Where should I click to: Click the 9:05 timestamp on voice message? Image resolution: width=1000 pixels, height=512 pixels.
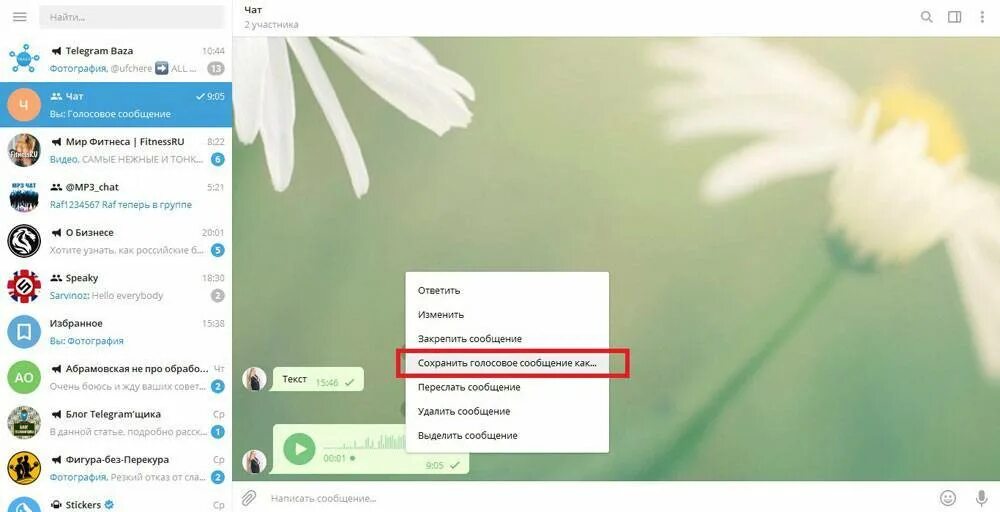434,465
